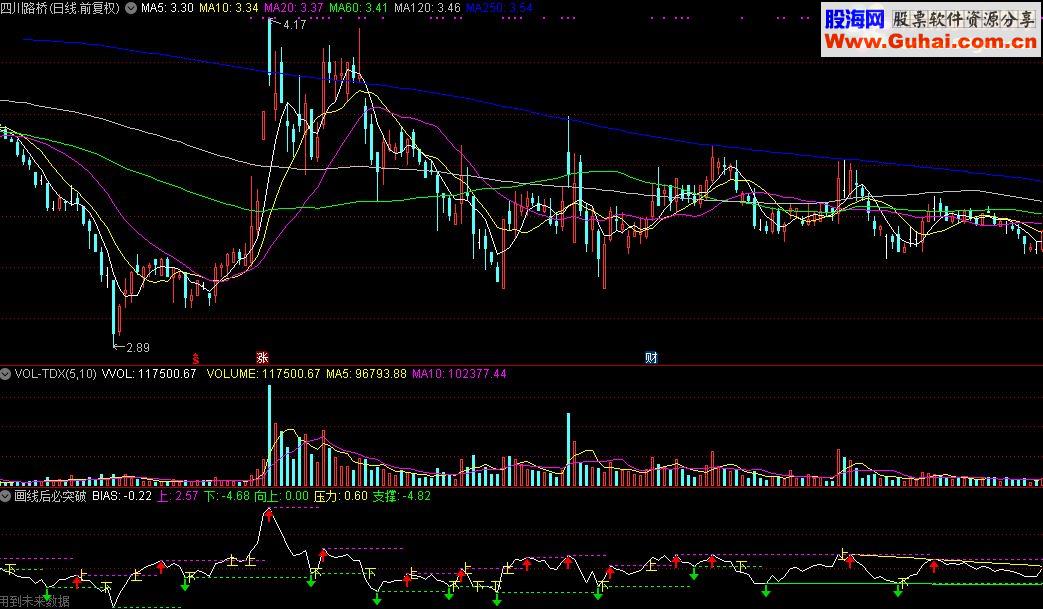Click the 支撑: -4.82 value
The width and height of the screenshot is (1043, 609).
[401, 496]
